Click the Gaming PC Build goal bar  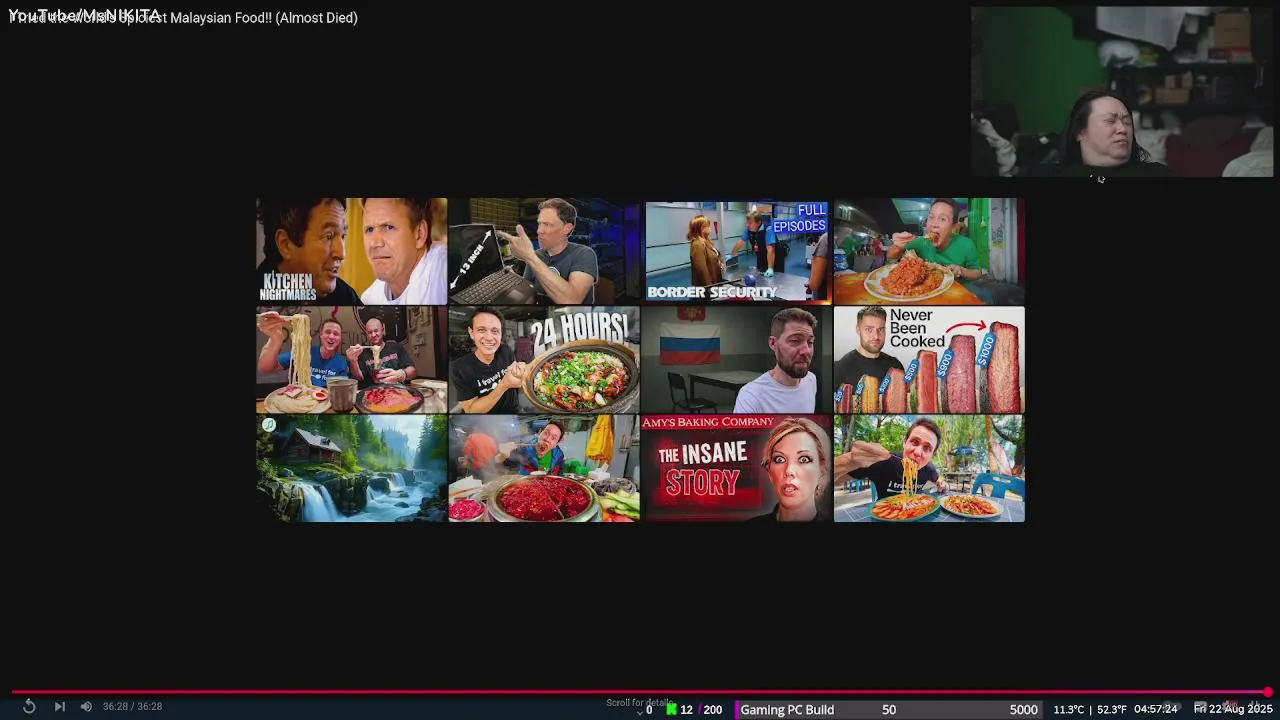tap(887, 709)
